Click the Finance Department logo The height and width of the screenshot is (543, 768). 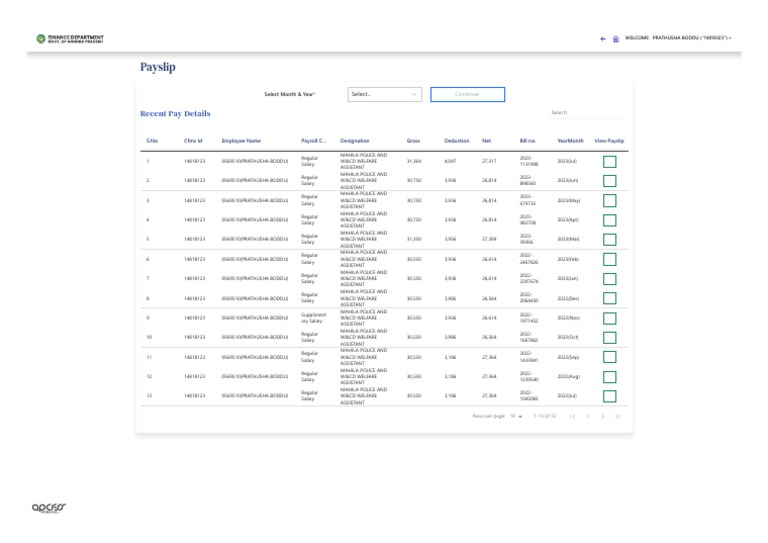point(69,39)
